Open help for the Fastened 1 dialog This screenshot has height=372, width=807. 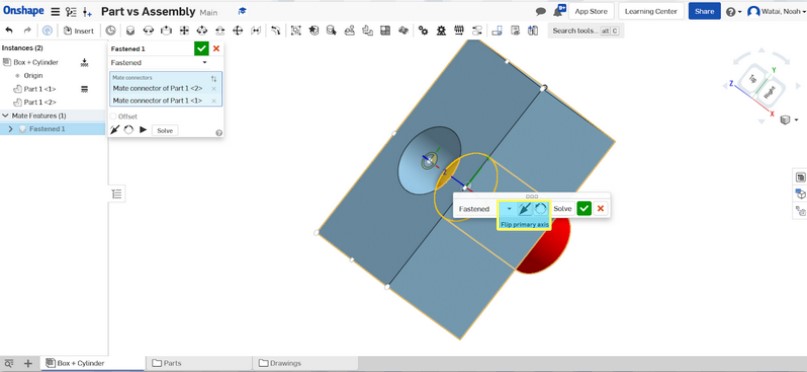coord(219,133)
